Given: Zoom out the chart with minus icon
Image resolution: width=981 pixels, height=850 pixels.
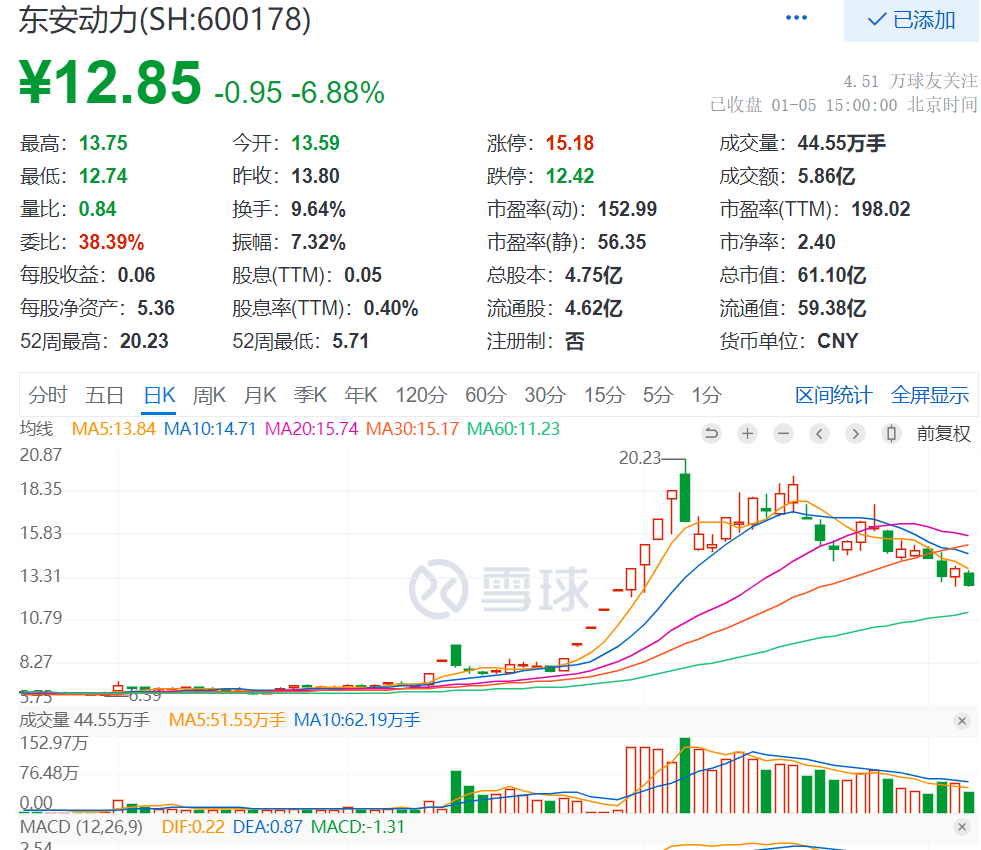Looking at the screenshot, I should click(x=783, y=433).
